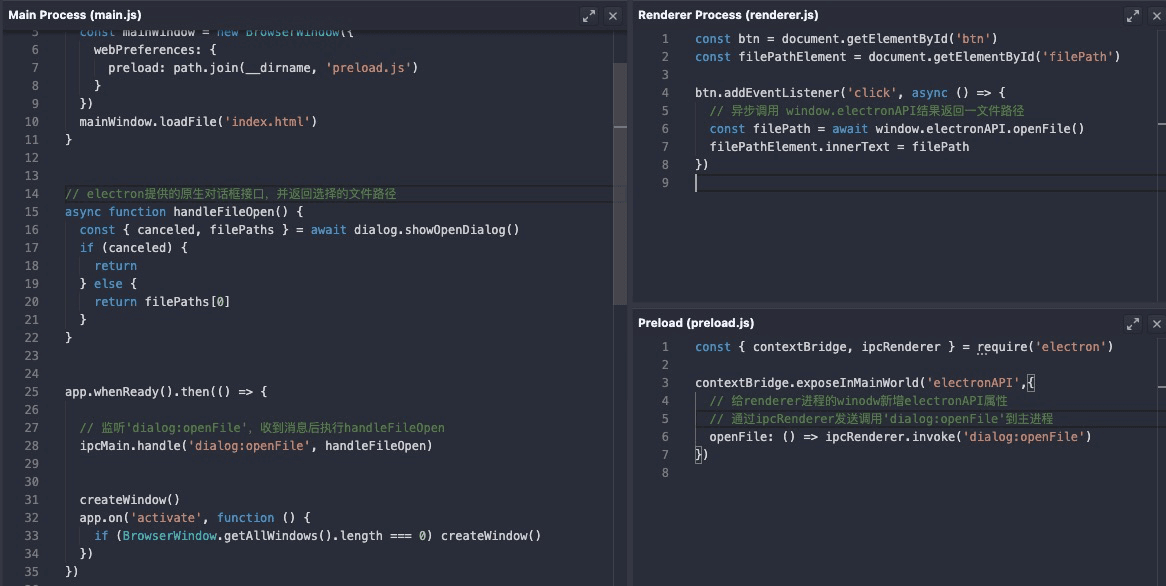
Task: Select the Renderer Process (renderer.js) title bar
Action: [728, 15]
